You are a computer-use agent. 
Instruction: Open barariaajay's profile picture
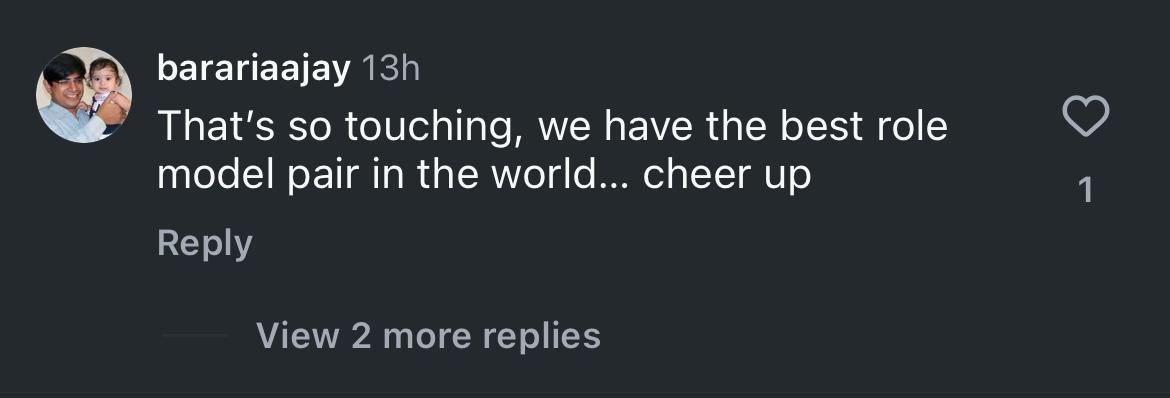(x=84, y=95)
